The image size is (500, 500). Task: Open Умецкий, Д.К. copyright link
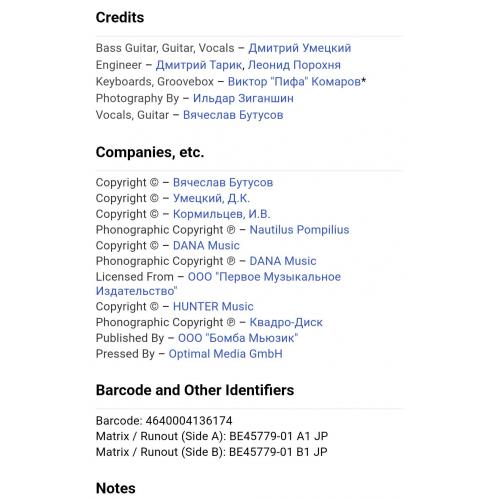[211, 198]
